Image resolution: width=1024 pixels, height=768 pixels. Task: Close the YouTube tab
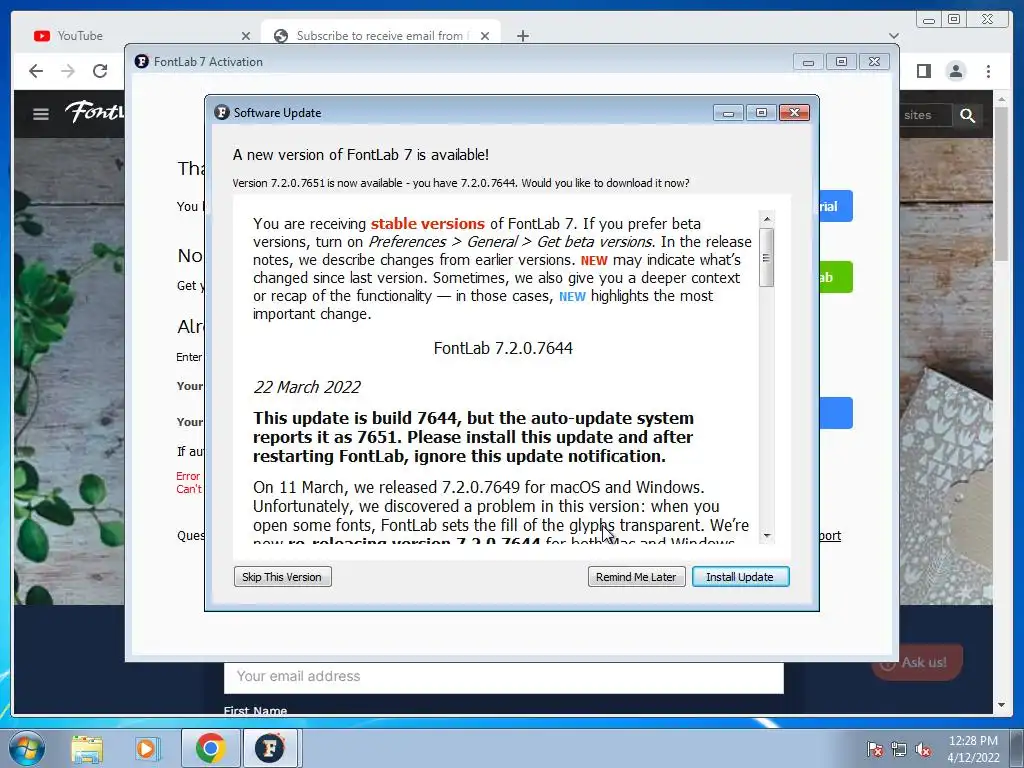click(x=246, y=36)
